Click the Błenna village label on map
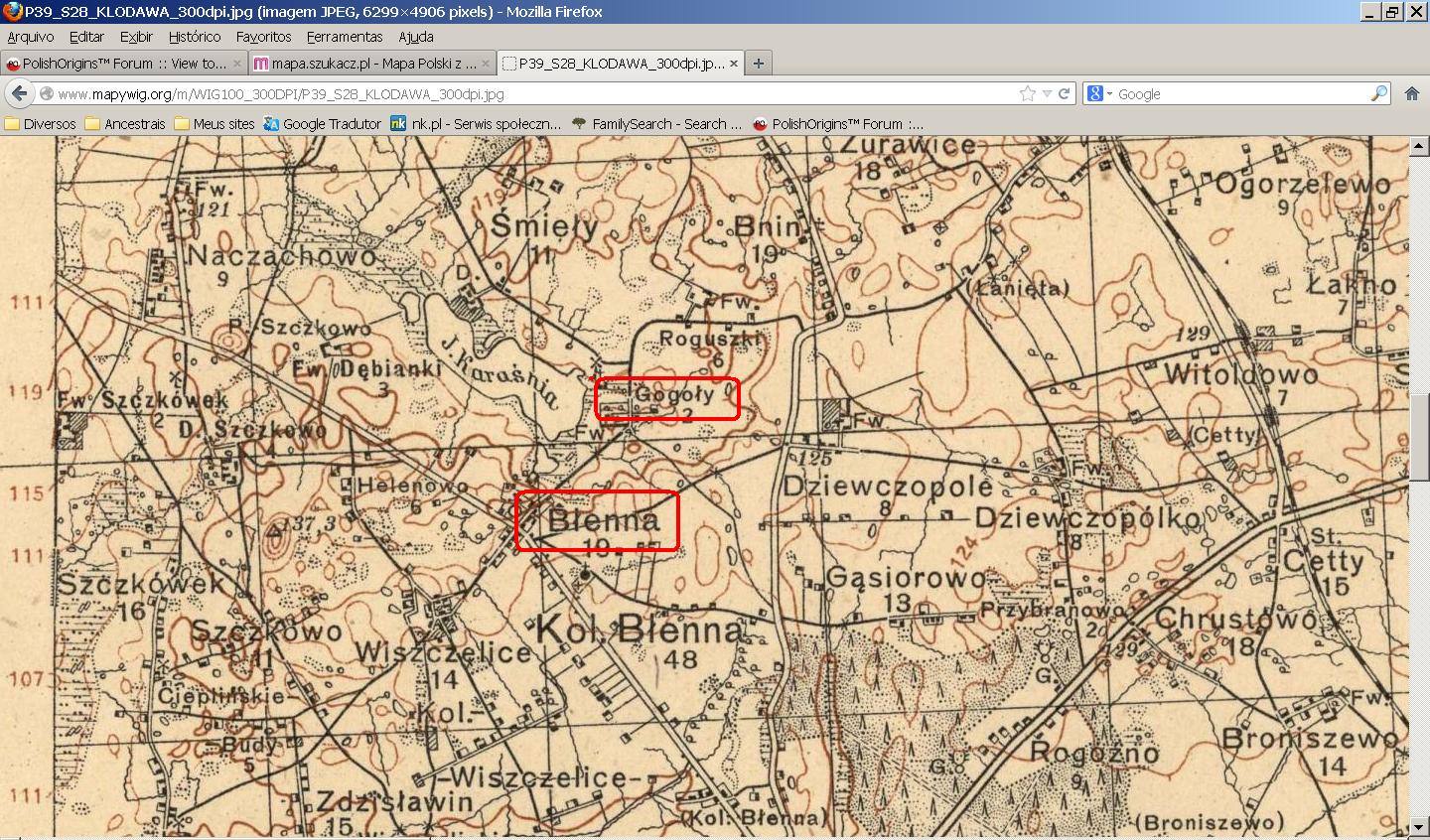The height and width of the screenshot is (840, 1430). tap(603, 518)
